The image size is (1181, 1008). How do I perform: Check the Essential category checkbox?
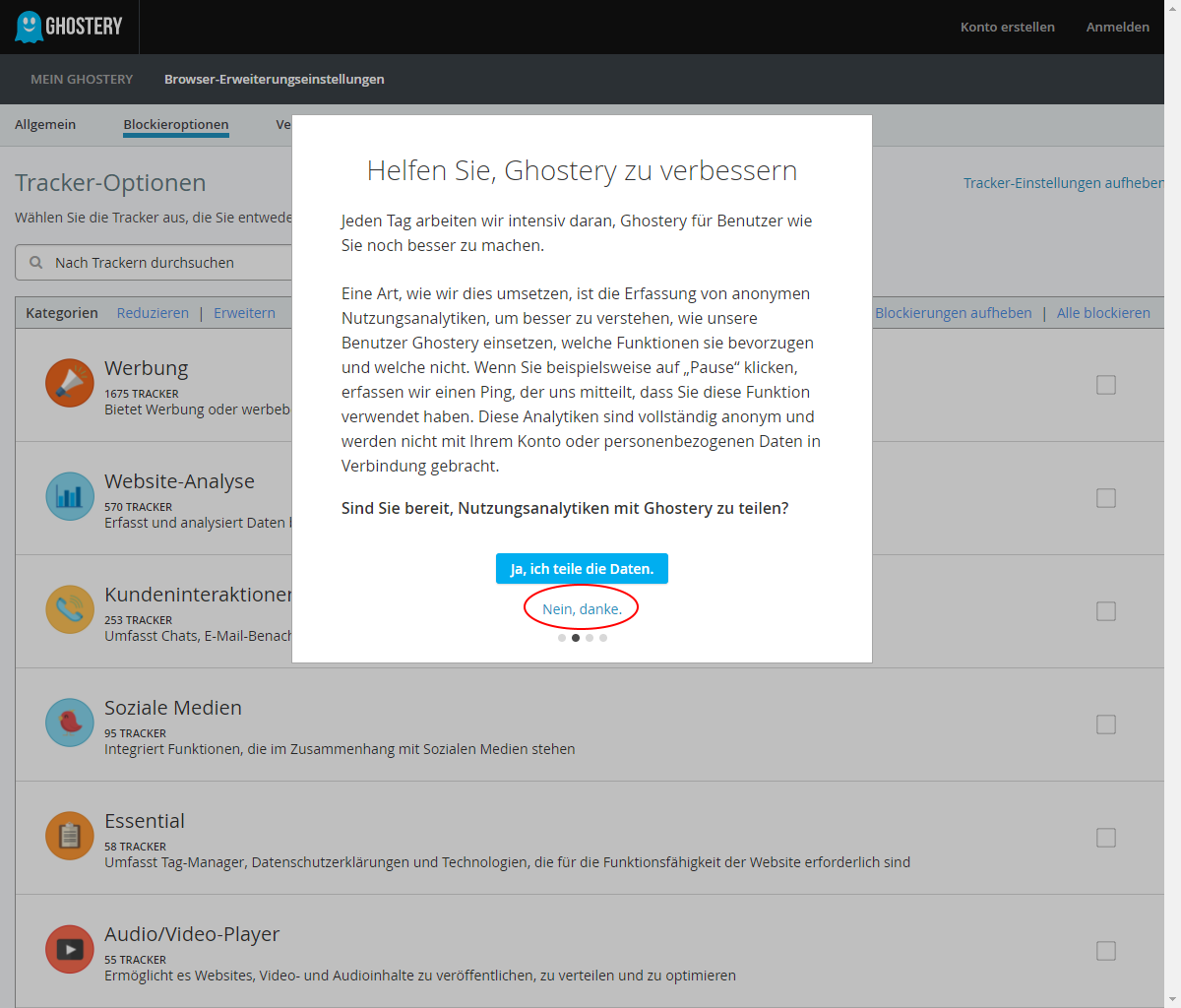(x=1106, y=838)
